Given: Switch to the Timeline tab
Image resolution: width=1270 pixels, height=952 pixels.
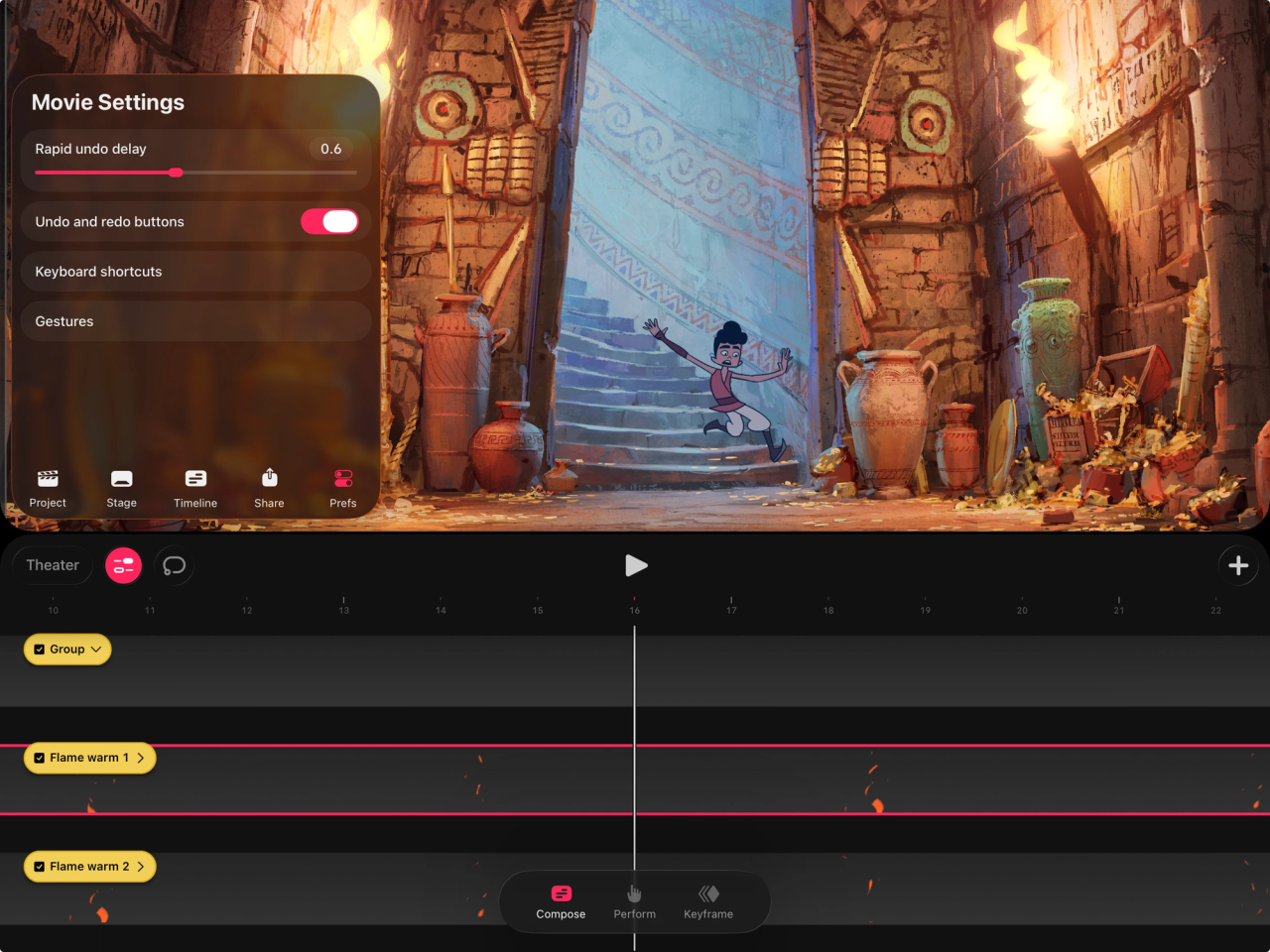Looking at the screenshot, I should [194, 486].
